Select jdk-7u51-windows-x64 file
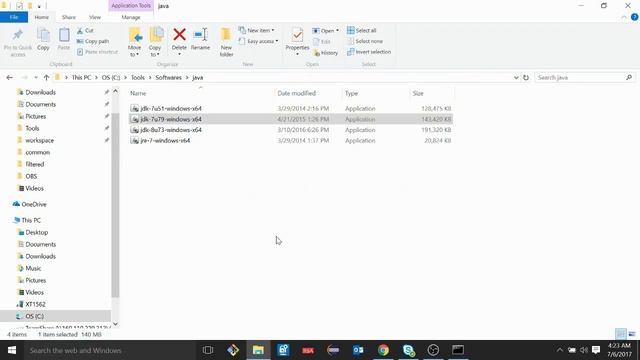 coord(291,109)
